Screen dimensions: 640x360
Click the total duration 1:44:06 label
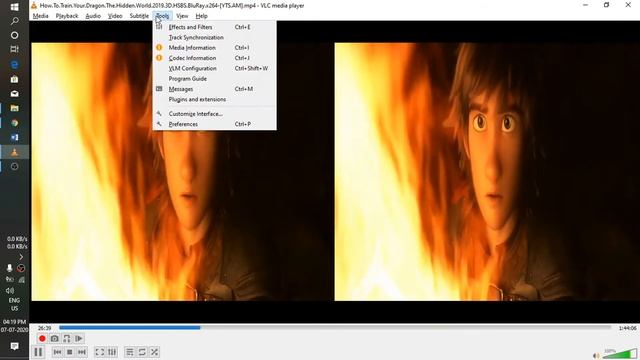point(627,328)
